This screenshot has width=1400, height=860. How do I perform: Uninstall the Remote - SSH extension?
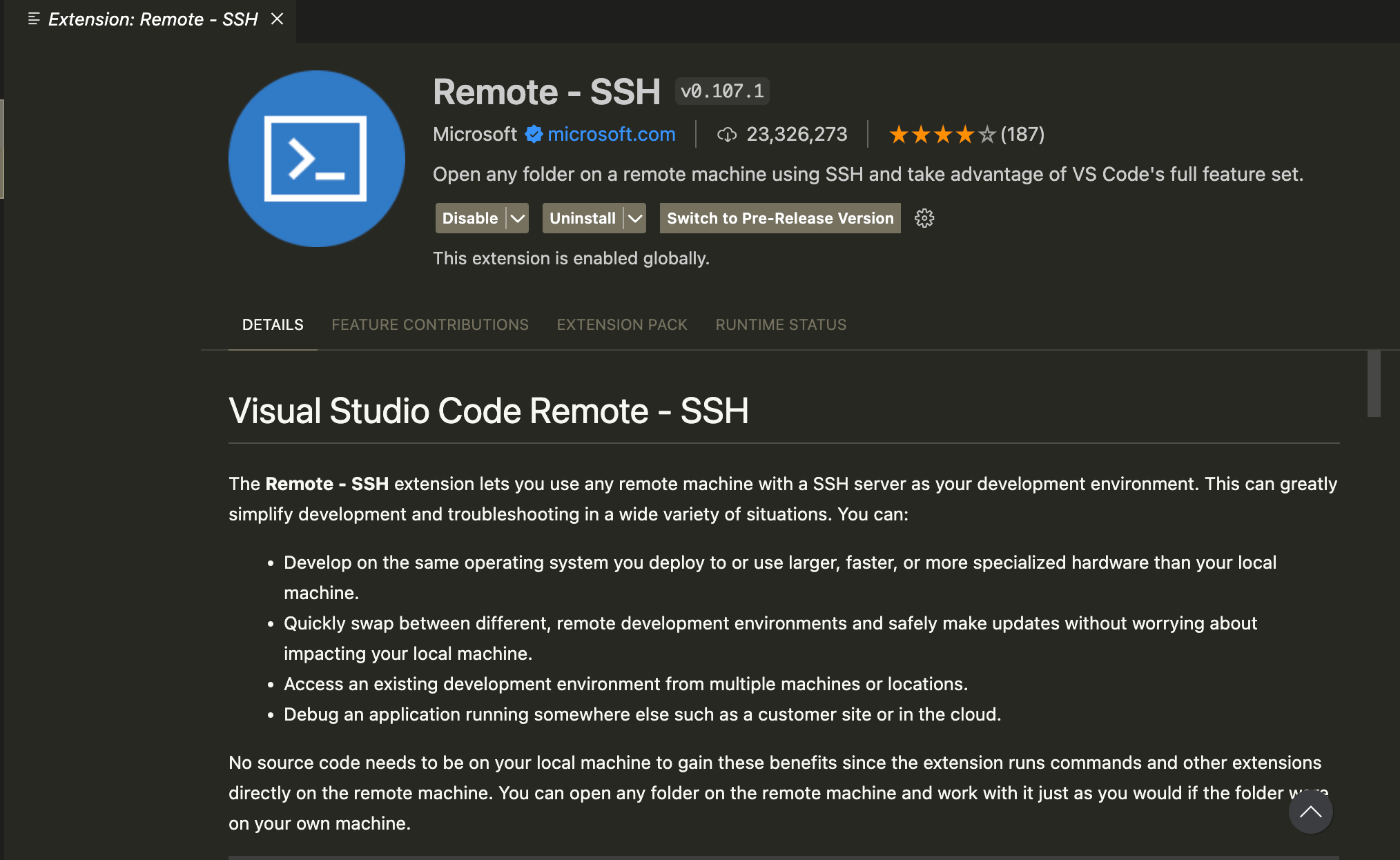[583, 218]
